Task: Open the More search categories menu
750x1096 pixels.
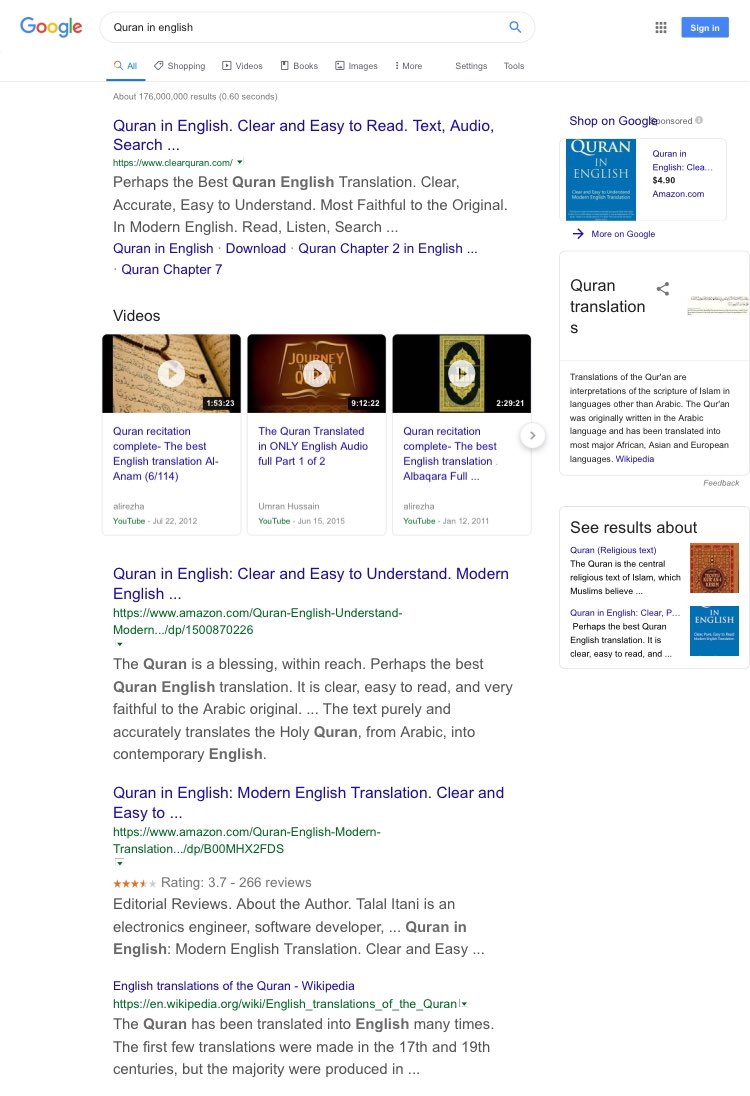Action: coord(408,66)
